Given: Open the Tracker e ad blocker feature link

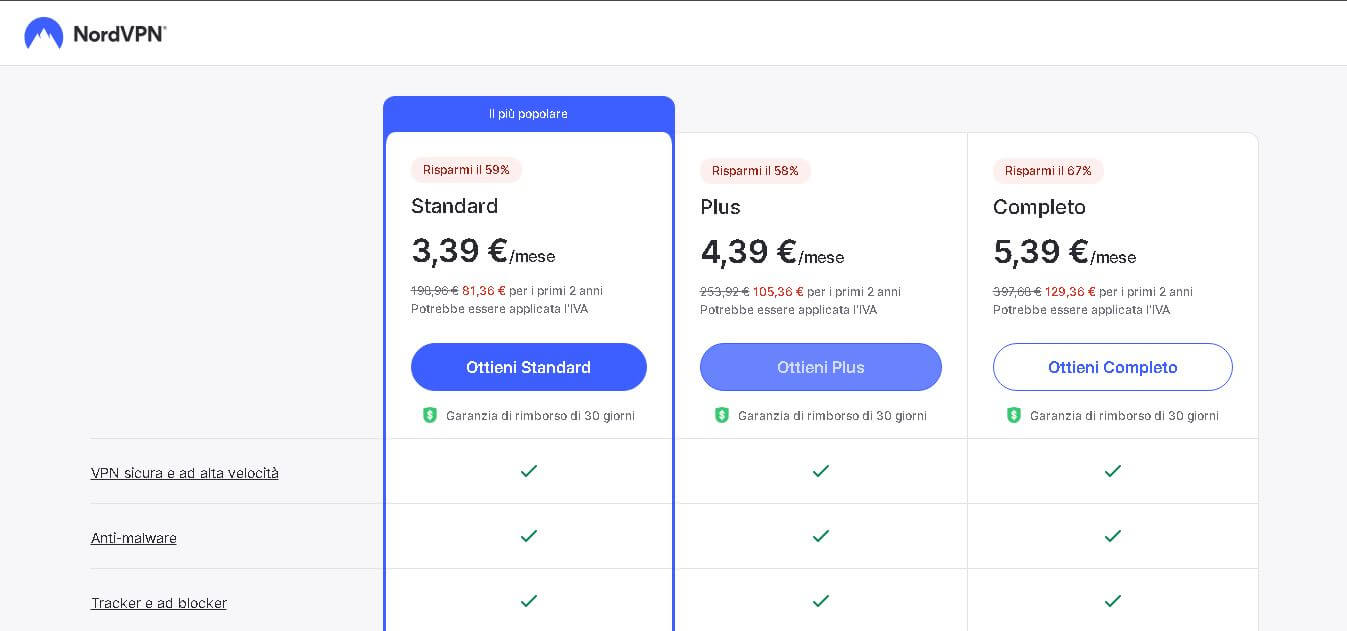Looking at the screenshot, I should point(158,603).
